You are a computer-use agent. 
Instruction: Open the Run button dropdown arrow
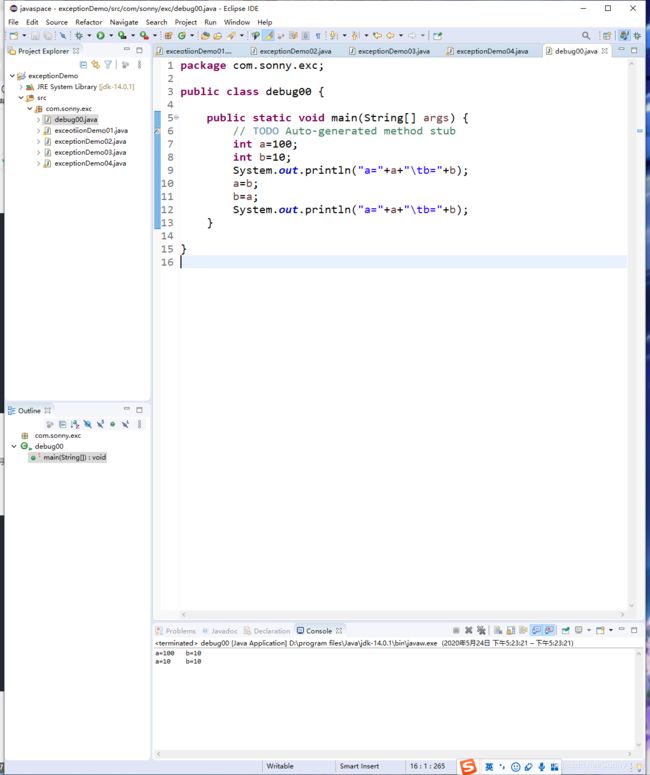click(x=111, y=36)
